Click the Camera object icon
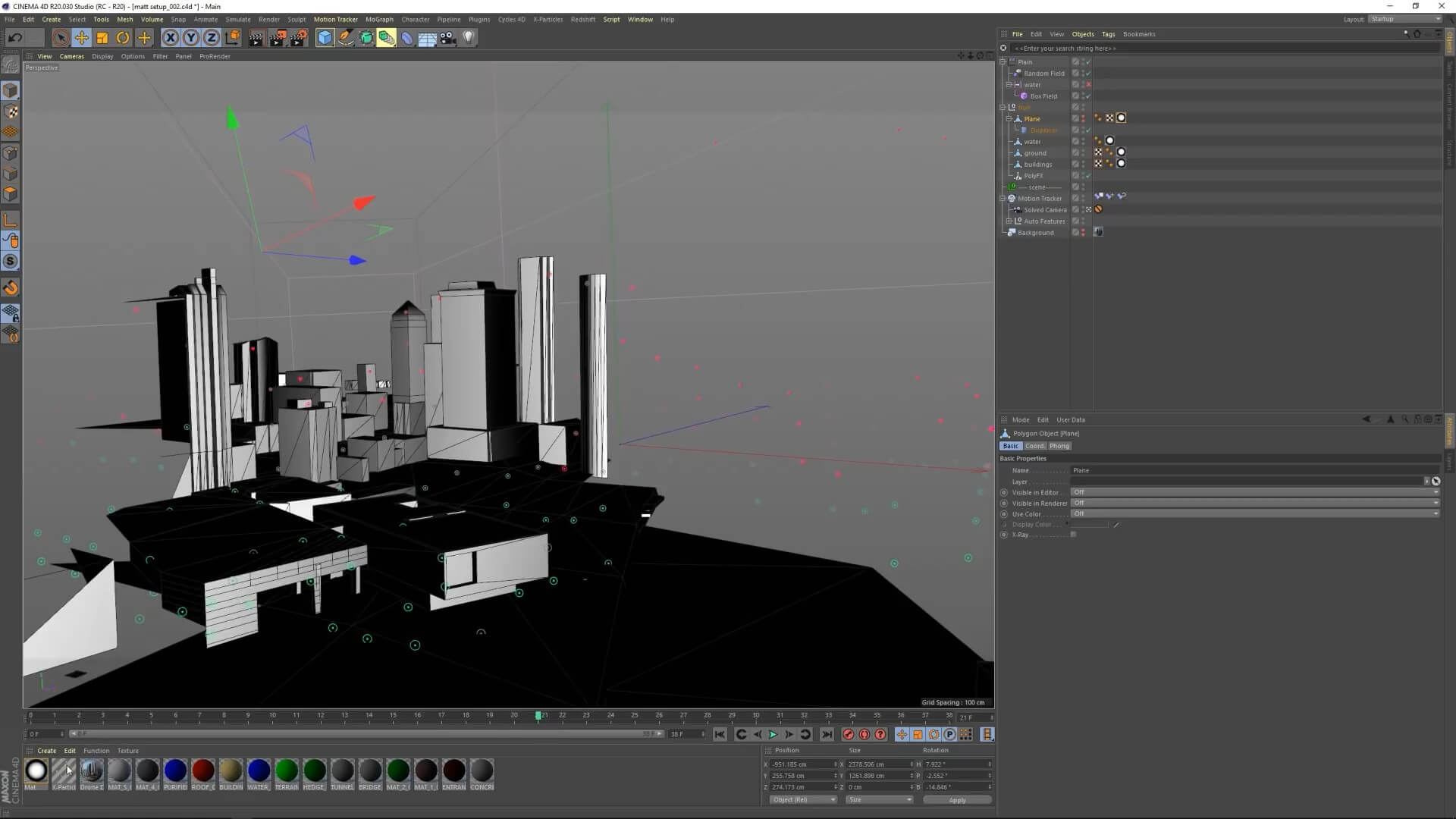 pyautogui.click(x=448, y=37)
